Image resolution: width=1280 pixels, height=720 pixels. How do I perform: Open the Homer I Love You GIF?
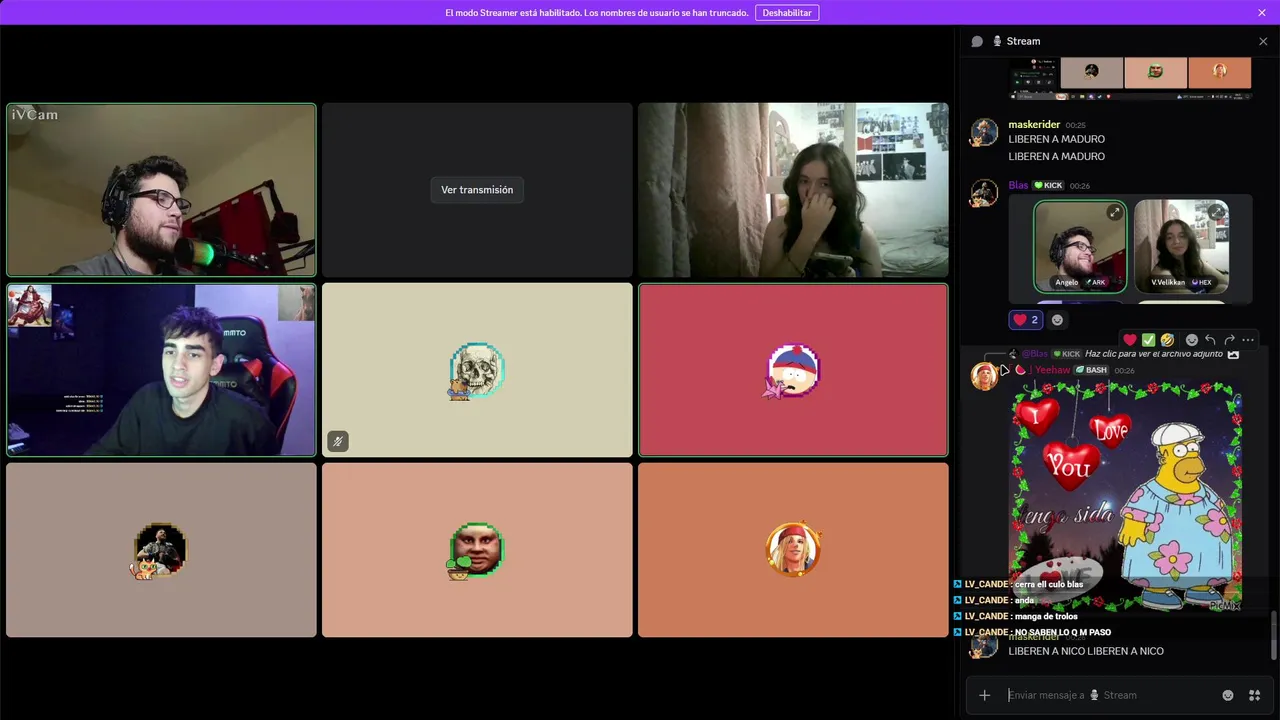(1126, 496)
